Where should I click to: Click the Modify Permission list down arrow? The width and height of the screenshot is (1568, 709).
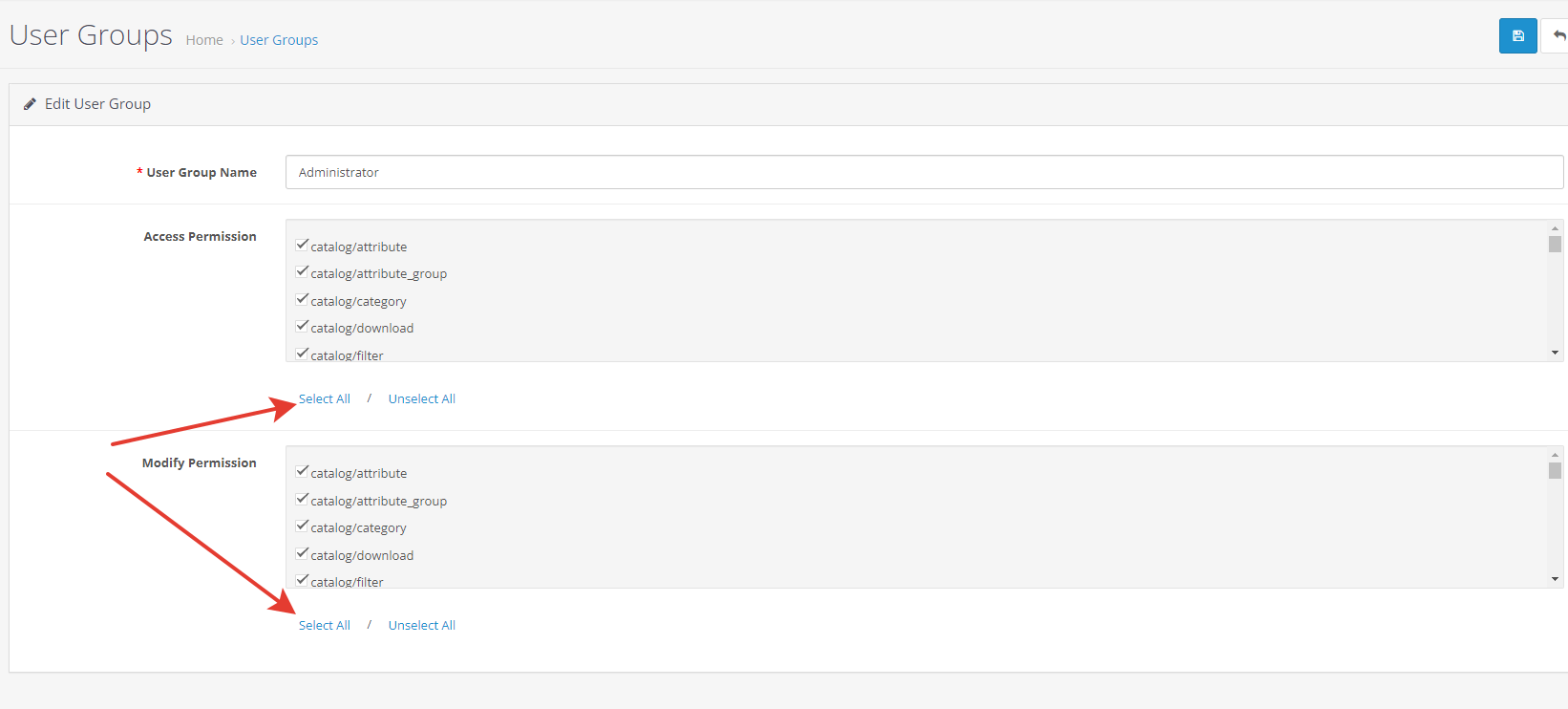coord(1555,579)
